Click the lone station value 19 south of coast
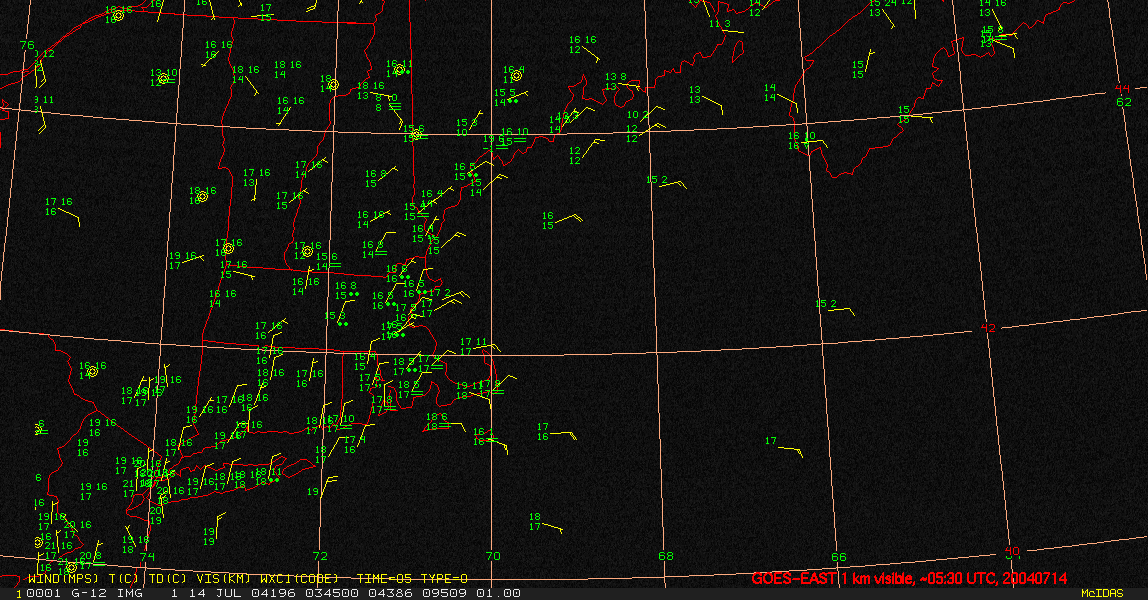The height and width of the screenshot is (600, 1148). [313, 492]
